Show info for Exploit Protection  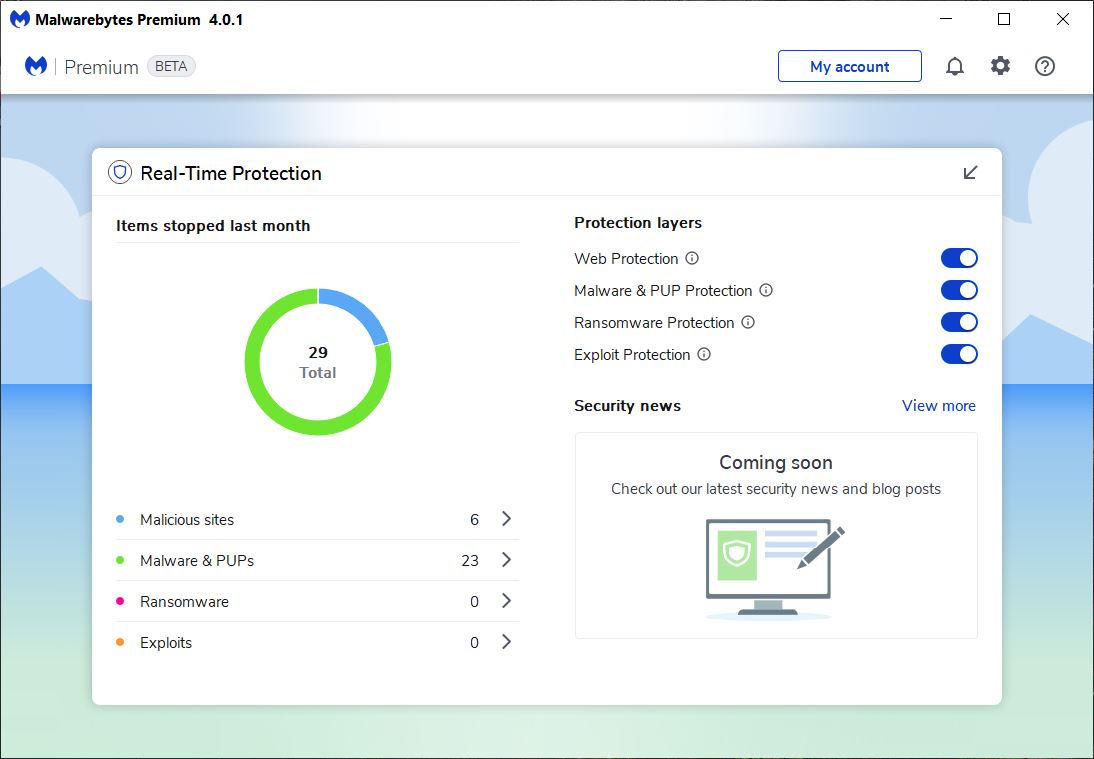[704, 354]
